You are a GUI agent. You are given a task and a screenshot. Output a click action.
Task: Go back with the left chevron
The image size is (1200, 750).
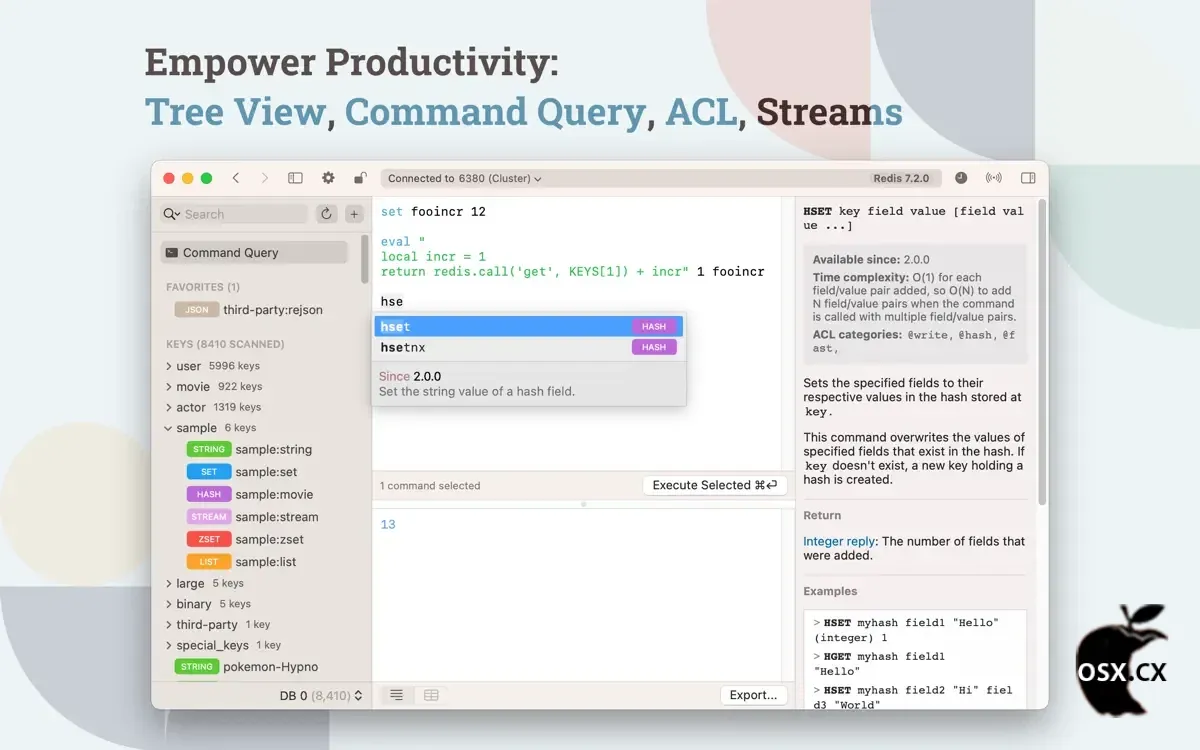coord(236,178)
